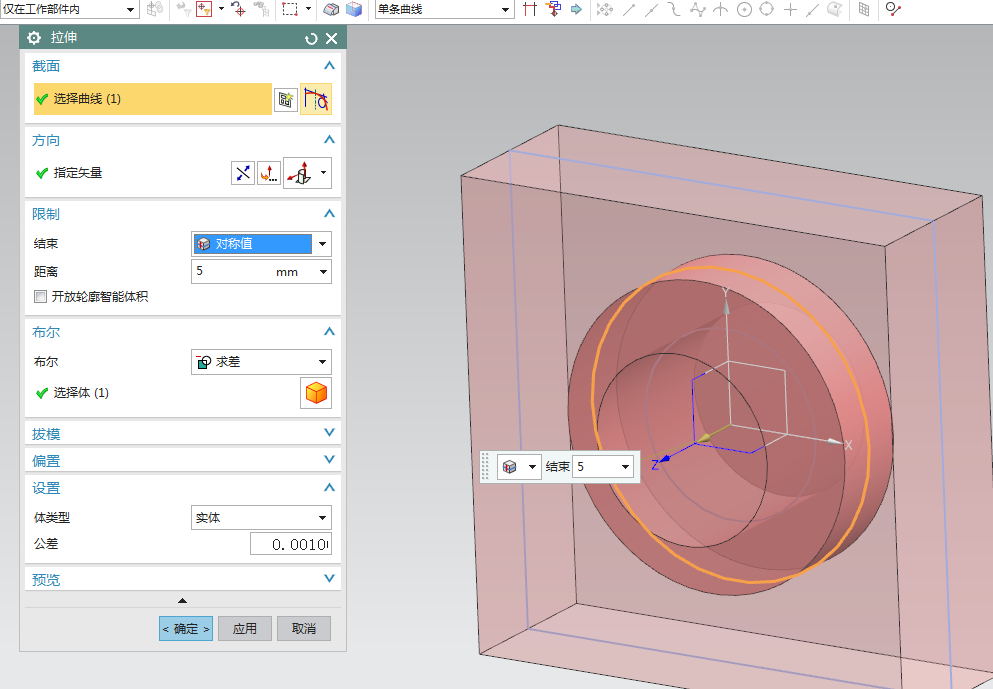Viewport: 993px width, 689px height.
Task: Expand the 拔模 section
Action: point(329,434)
